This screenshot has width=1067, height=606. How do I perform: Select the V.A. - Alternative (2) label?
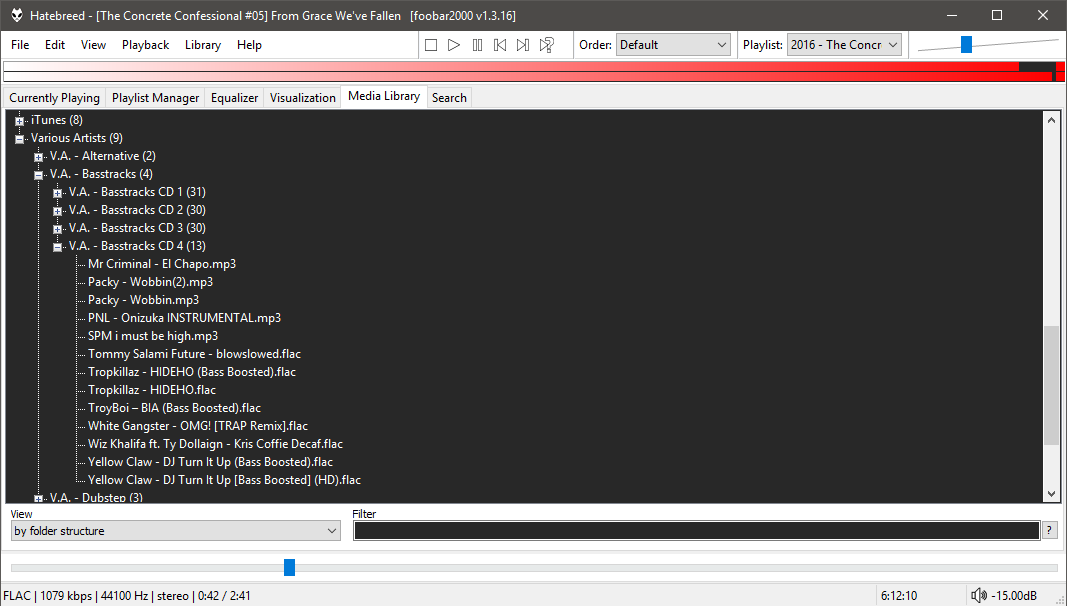[103, 156]
